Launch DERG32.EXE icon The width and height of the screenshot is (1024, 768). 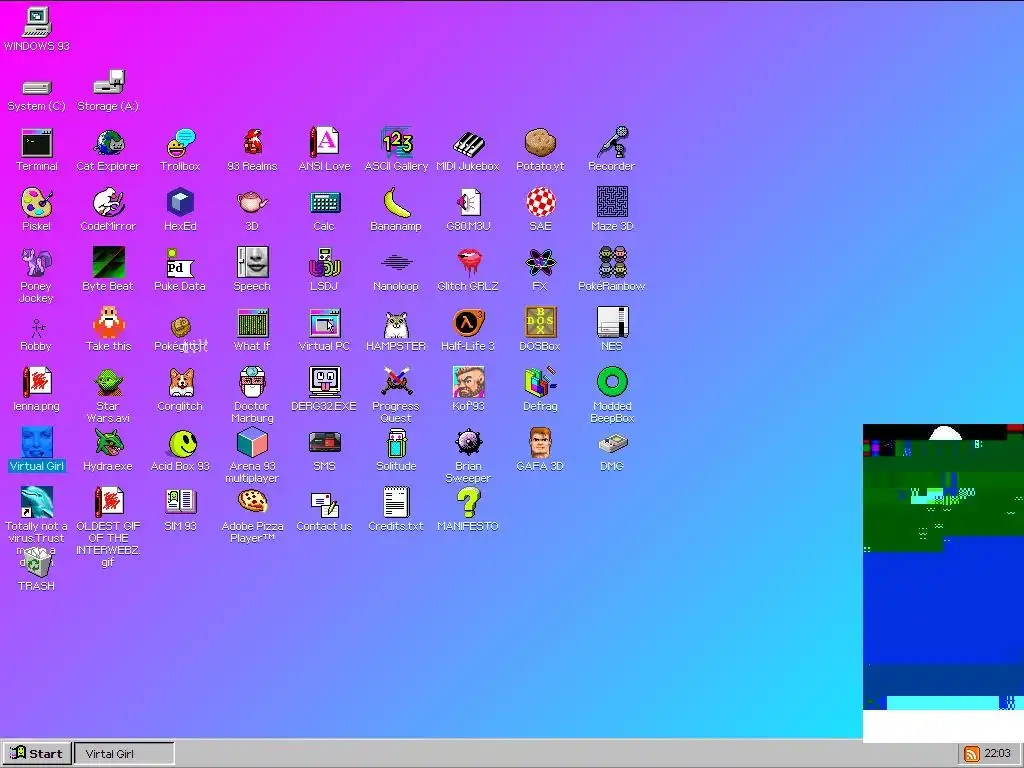point(325,383)
